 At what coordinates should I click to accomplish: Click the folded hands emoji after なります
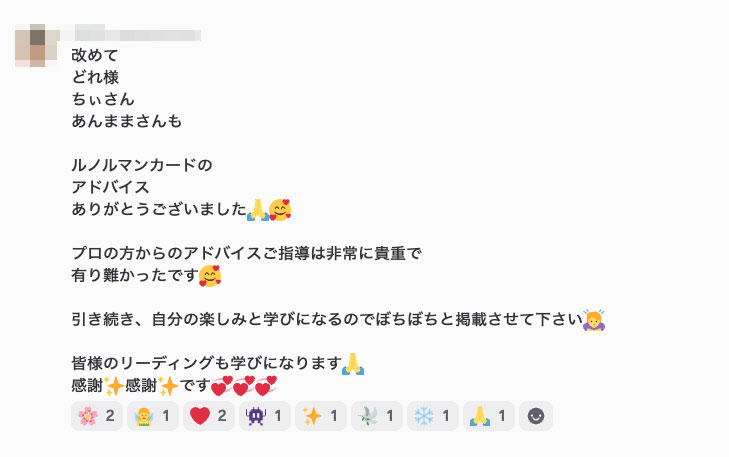[353, 364]
